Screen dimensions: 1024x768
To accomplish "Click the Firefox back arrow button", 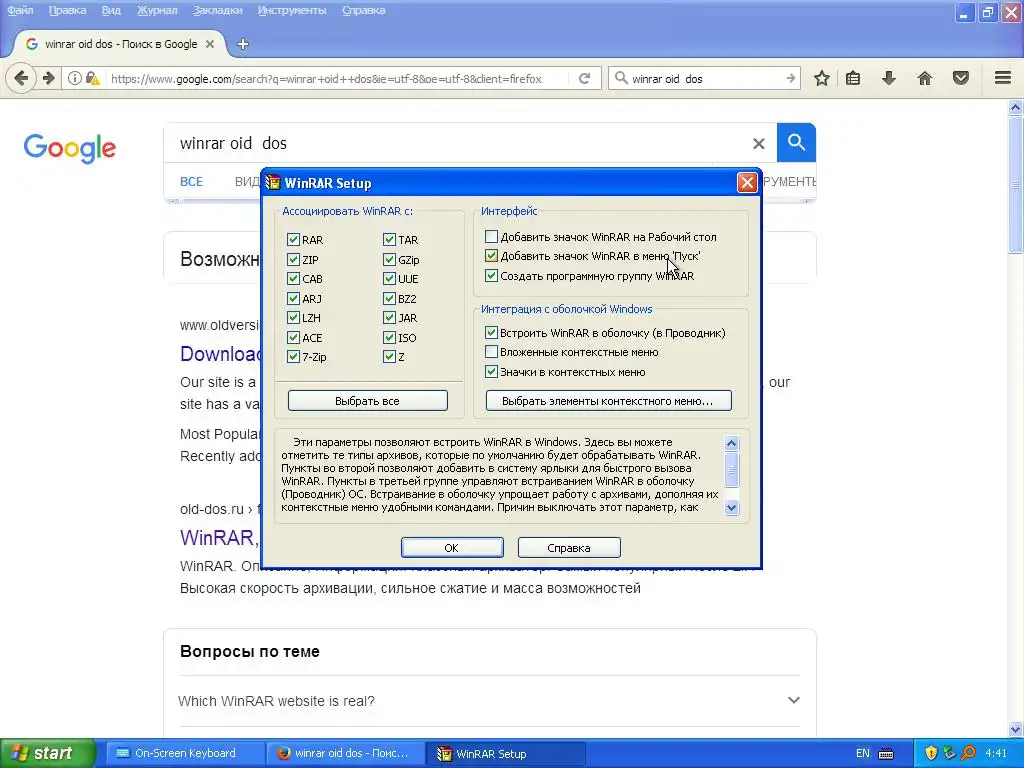I will 21,78.
